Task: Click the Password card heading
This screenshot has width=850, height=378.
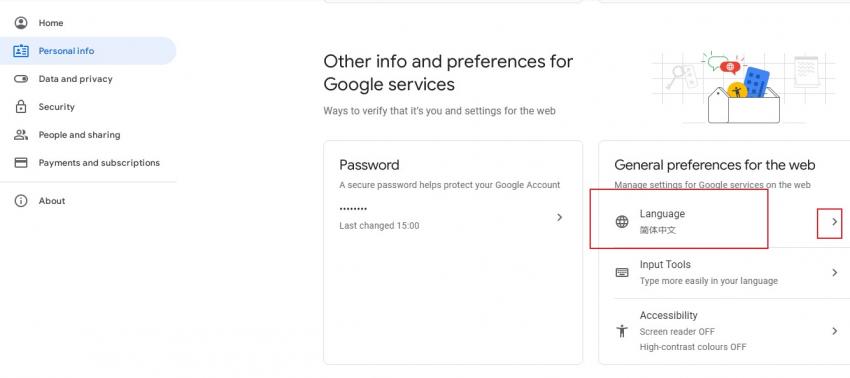Action: tap(369, 165)
